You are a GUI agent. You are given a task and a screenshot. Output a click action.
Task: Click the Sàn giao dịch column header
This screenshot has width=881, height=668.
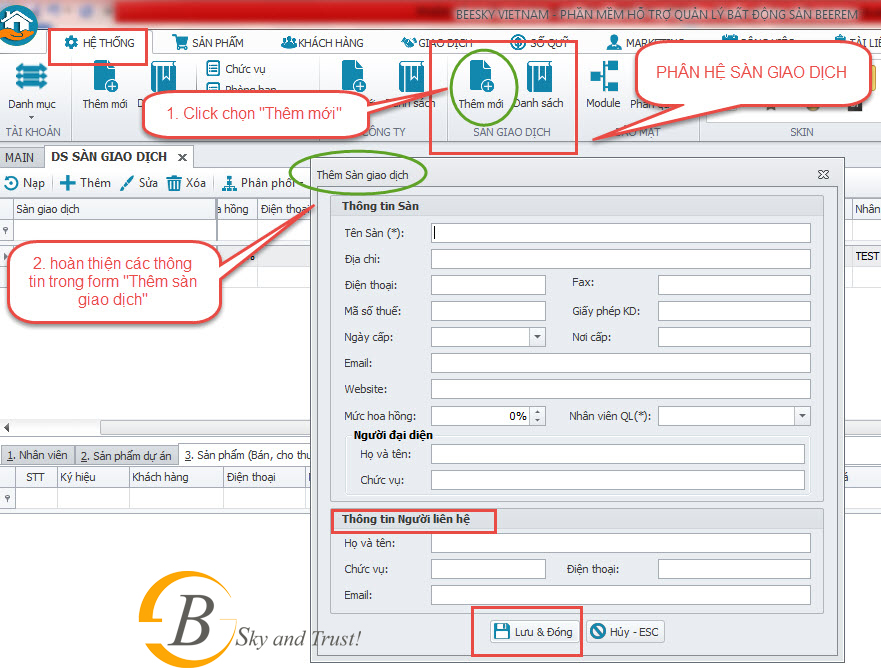tap(115, 209)
